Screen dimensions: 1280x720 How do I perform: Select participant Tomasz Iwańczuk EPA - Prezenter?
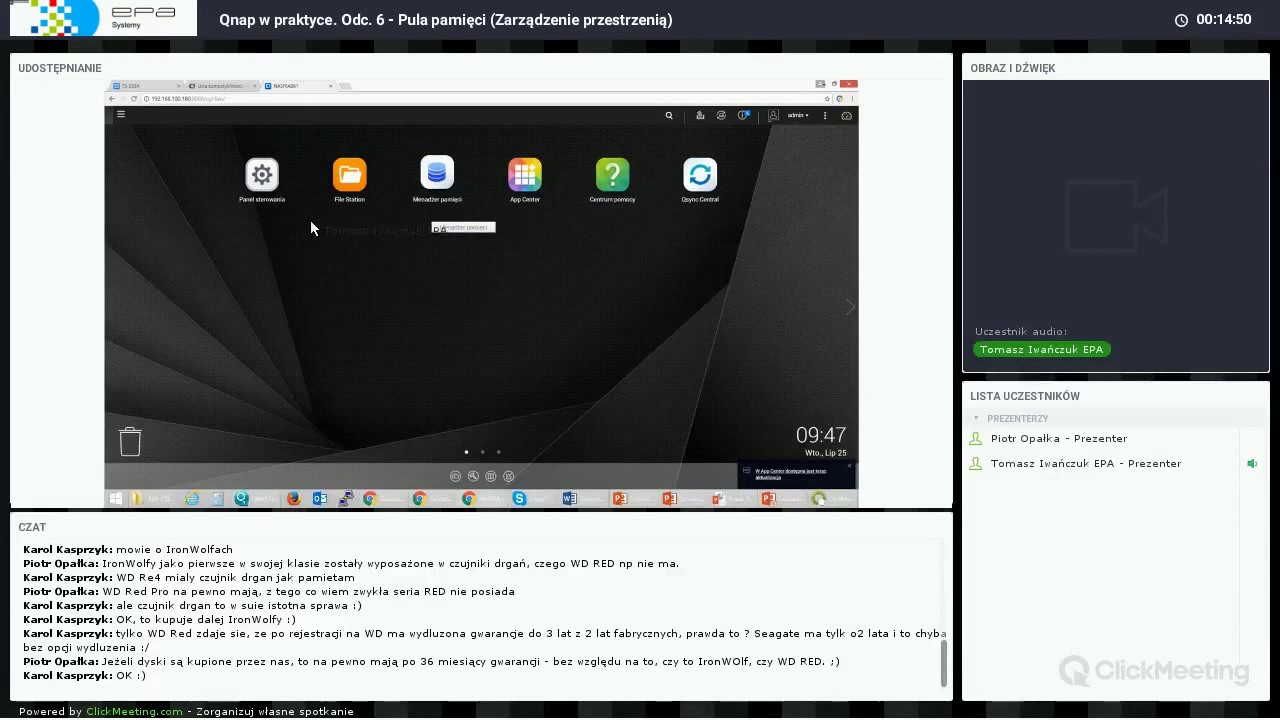tap(1086, 464)
